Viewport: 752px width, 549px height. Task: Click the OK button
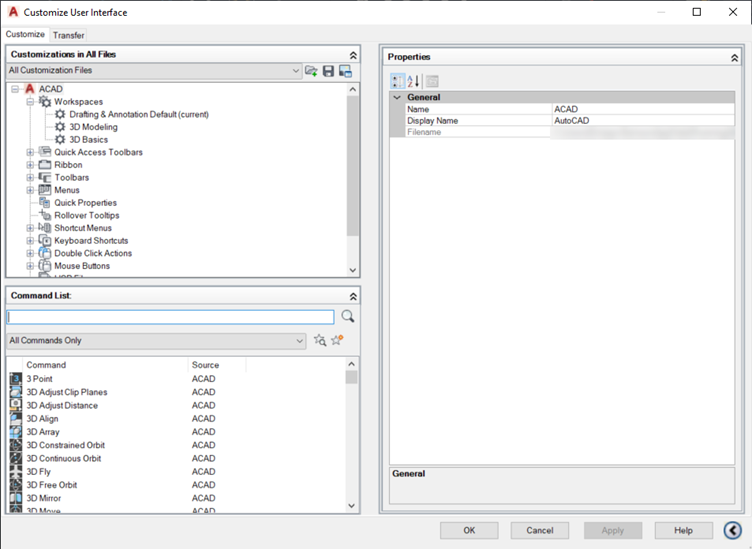click(x=469, y=530)
